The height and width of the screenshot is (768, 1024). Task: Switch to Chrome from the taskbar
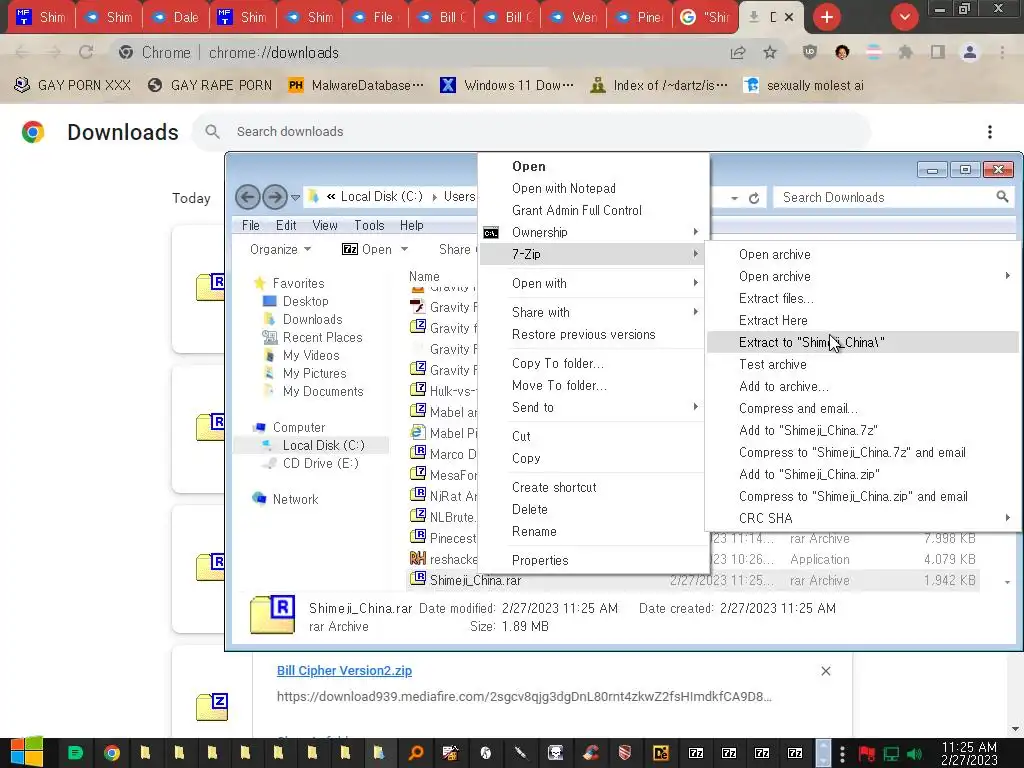click(112, 753)
